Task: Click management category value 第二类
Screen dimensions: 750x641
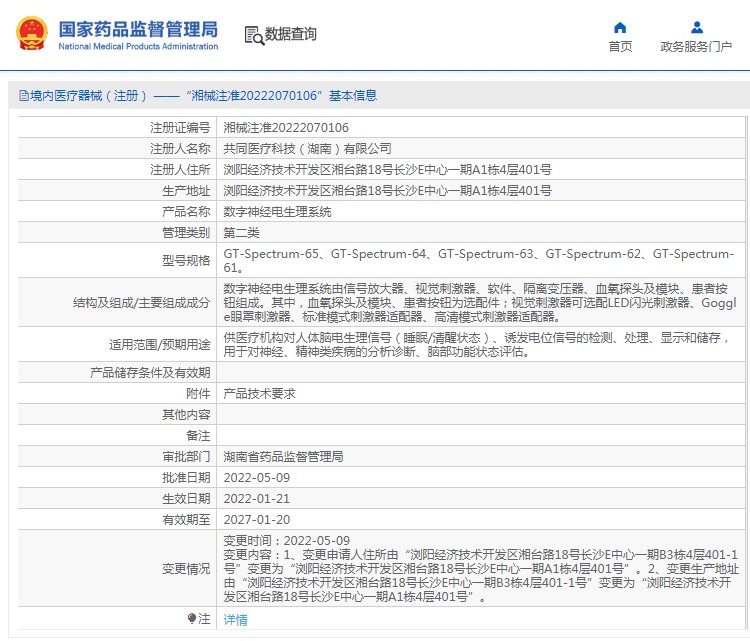Action: 241,233
